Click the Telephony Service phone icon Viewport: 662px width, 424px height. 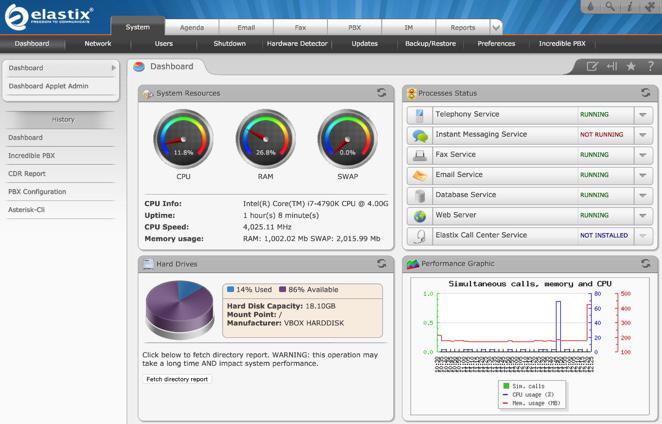click(x=420, y=114)
